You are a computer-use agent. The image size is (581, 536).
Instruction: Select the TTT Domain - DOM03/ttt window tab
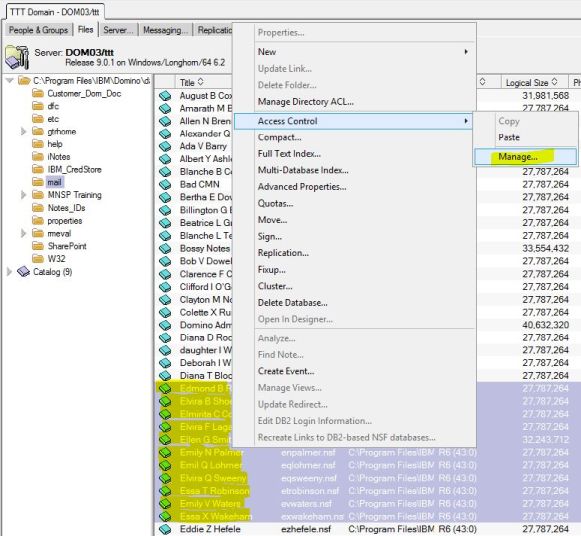click(55, 12)
